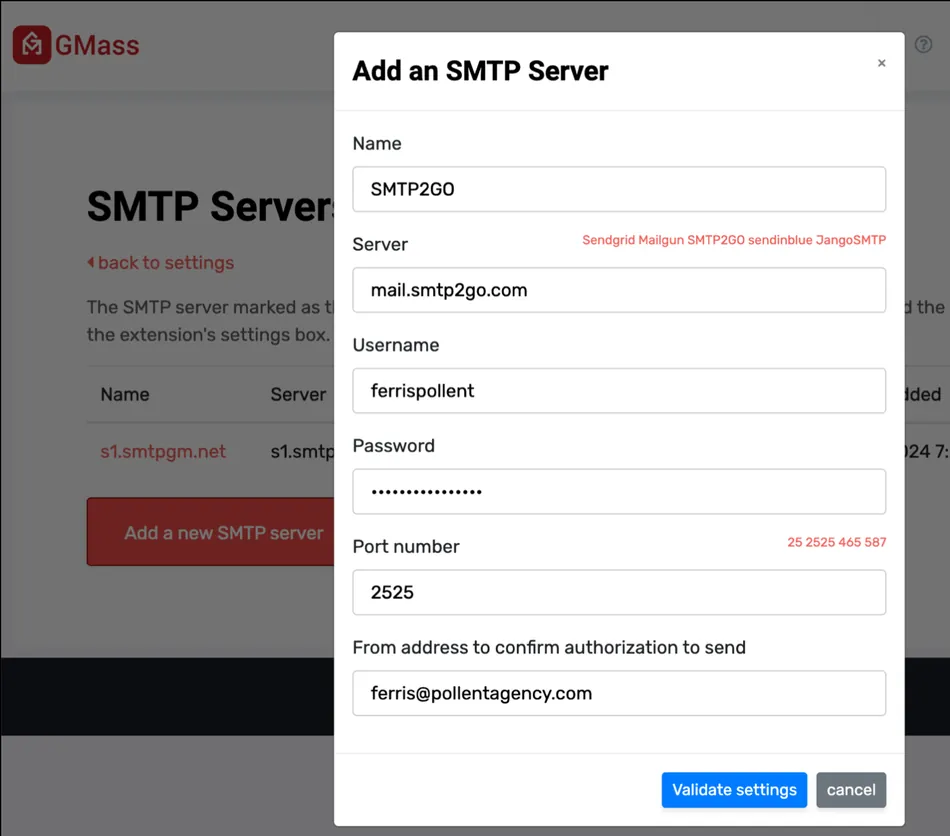Click into the Username input field

click(x=619, y=391)
